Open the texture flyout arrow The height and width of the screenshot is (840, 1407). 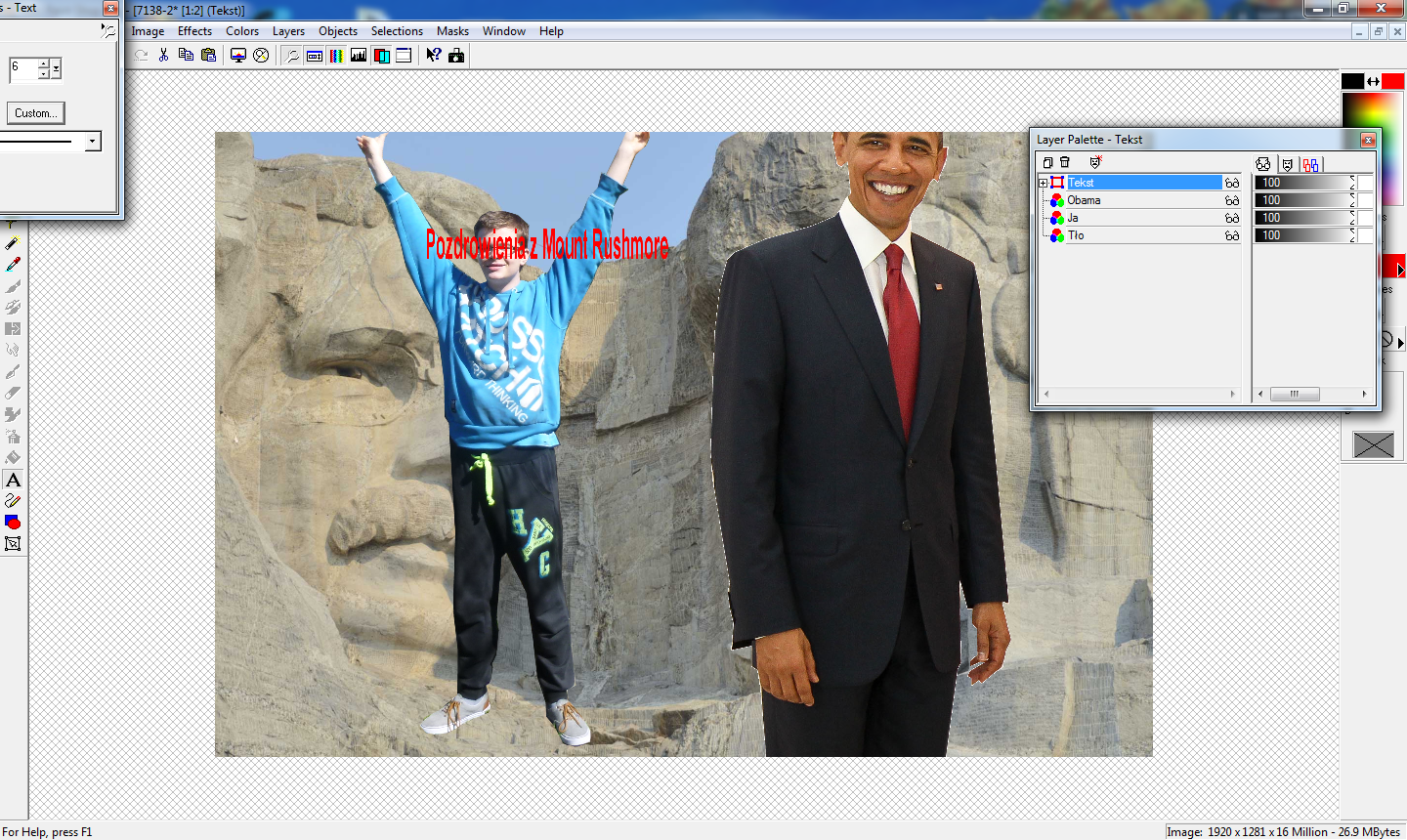coord(1400,343)
